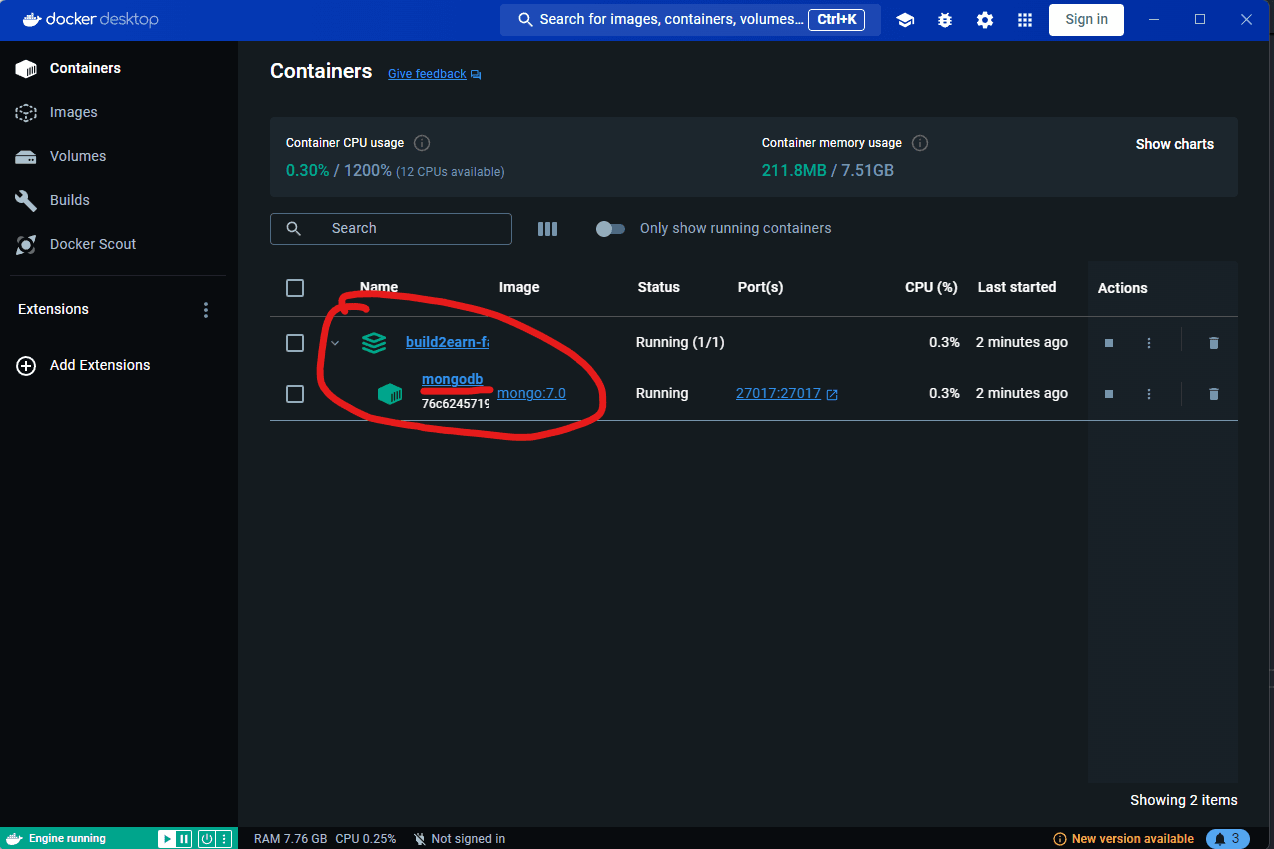The width and height of the screenshot is (1274, 849).
Task: Open Docker Scout from the sidebar
Action: 91,244
